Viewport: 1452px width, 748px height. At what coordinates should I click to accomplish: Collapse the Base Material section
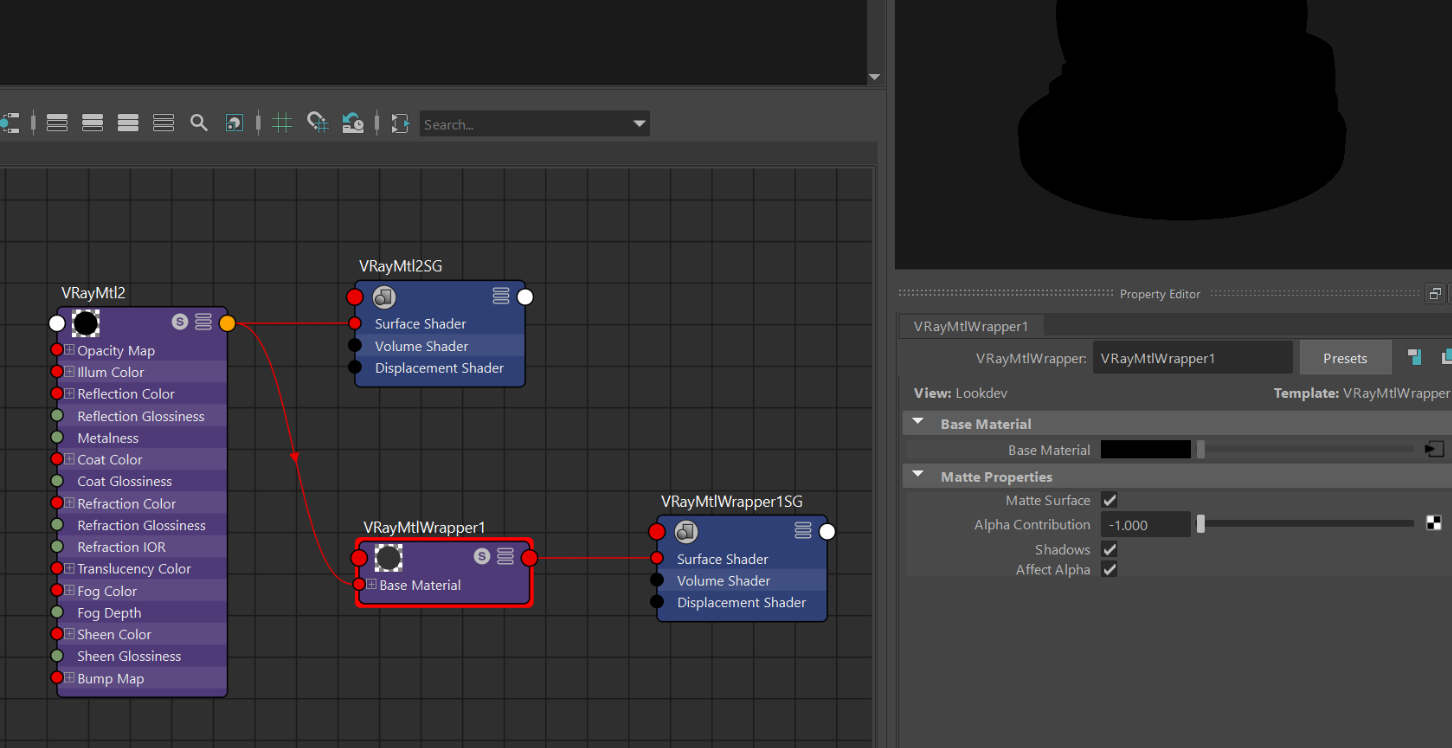[x=918, y=423]
